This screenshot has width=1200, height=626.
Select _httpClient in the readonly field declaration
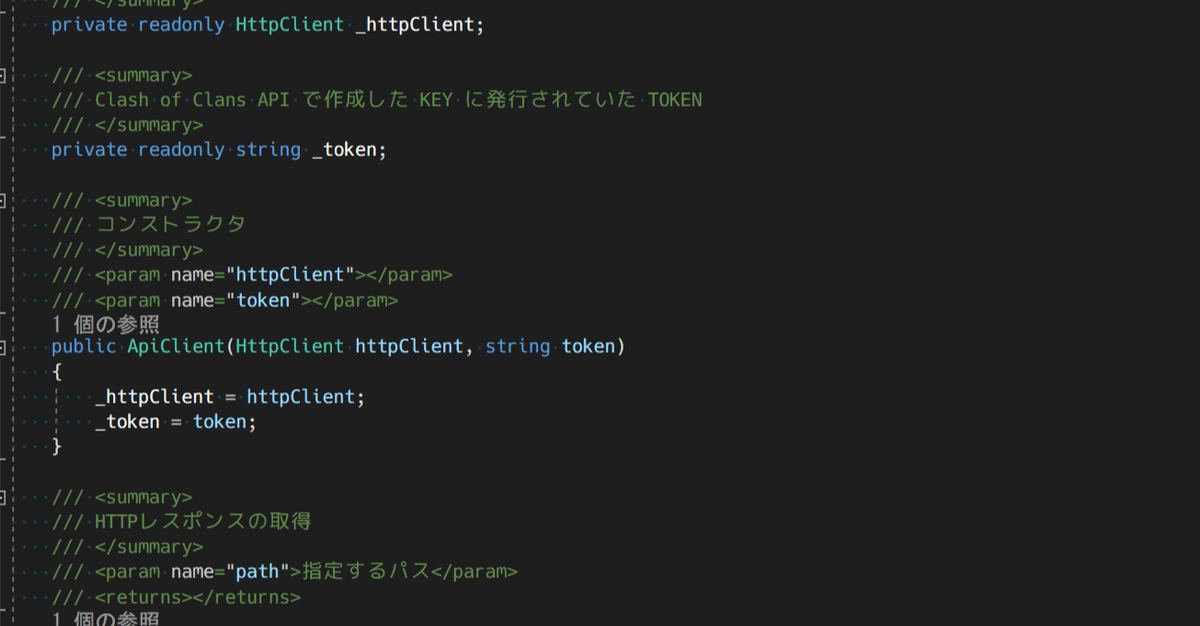[418, 25]
